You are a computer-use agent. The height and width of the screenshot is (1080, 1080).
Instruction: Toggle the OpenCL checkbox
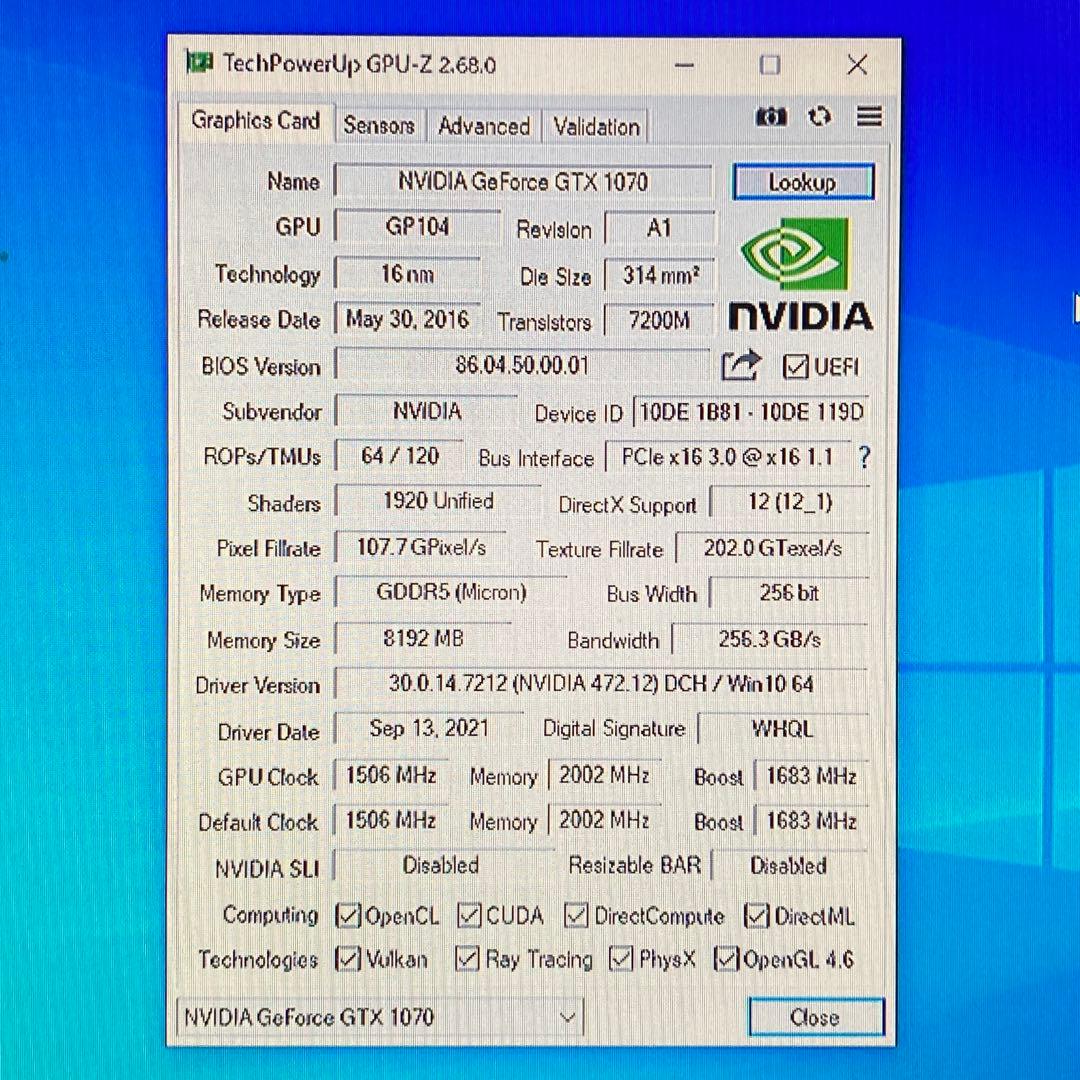pos(348,915)
